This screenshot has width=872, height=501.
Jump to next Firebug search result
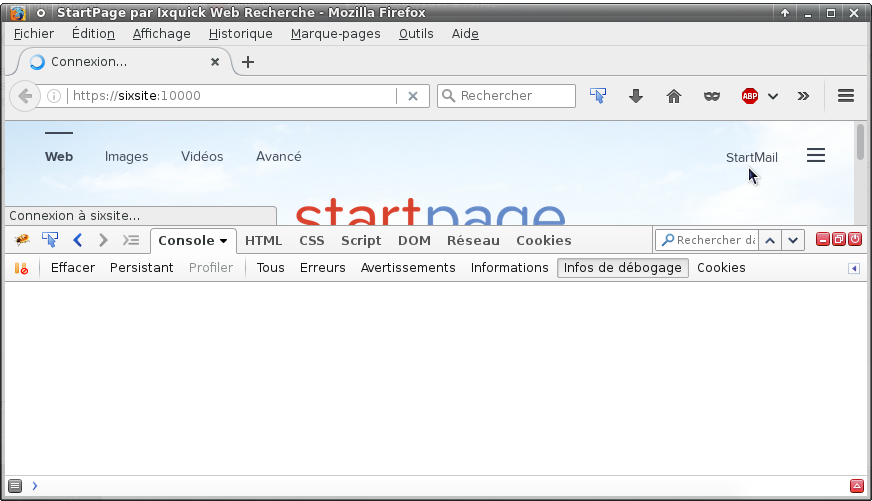click(x=793, y=240)
